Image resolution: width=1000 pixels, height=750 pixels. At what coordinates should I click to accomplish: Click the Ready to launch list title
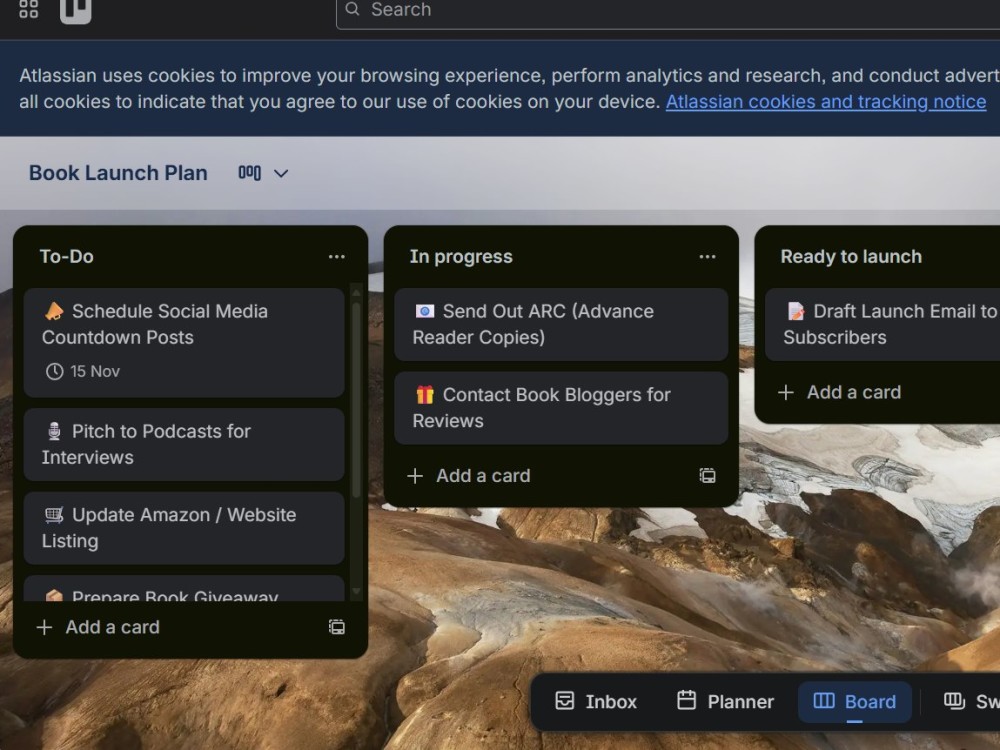851,256
